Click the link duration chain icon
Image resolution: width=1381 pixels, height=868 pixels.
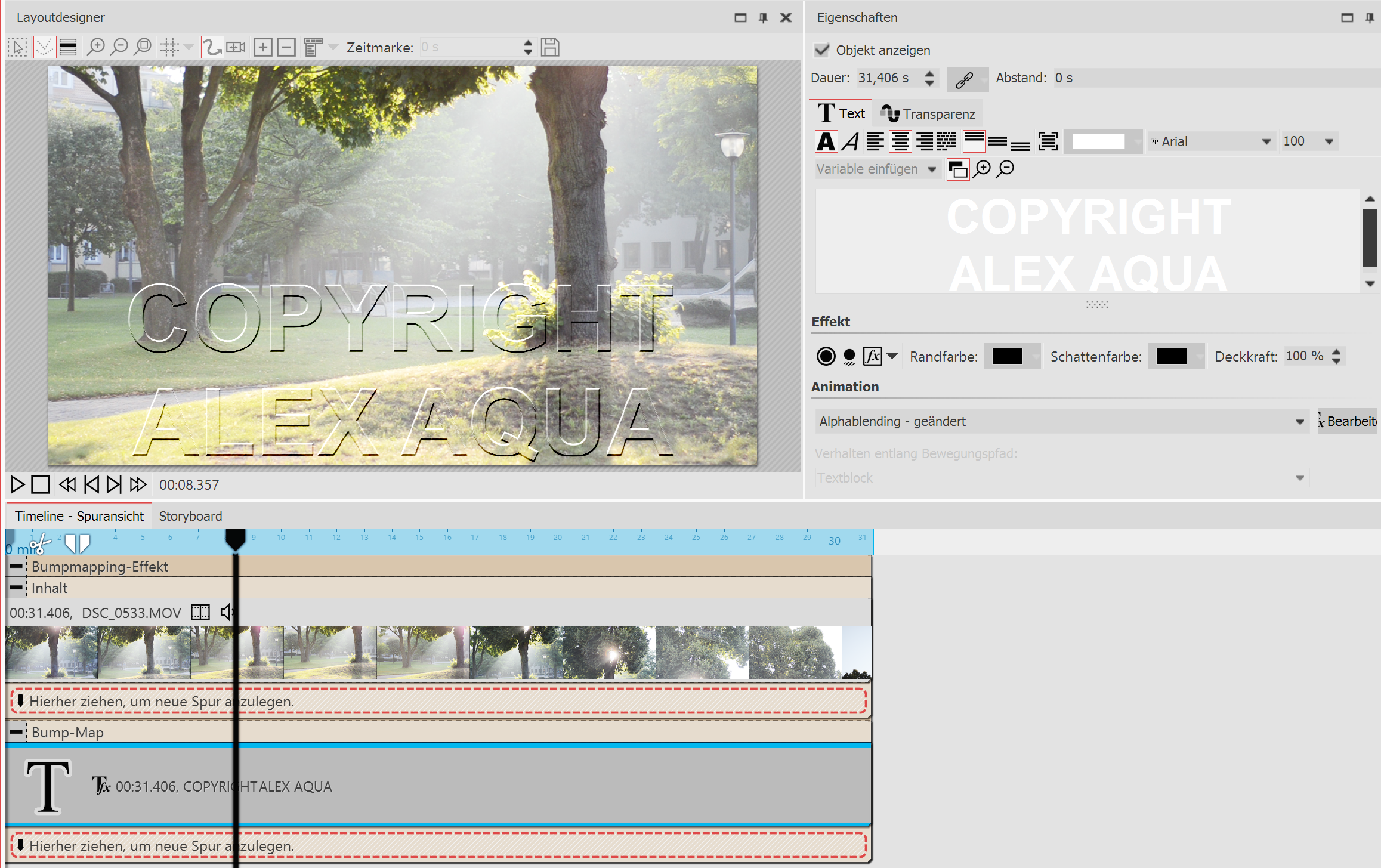pyautogui.click(x=965, y=79)
